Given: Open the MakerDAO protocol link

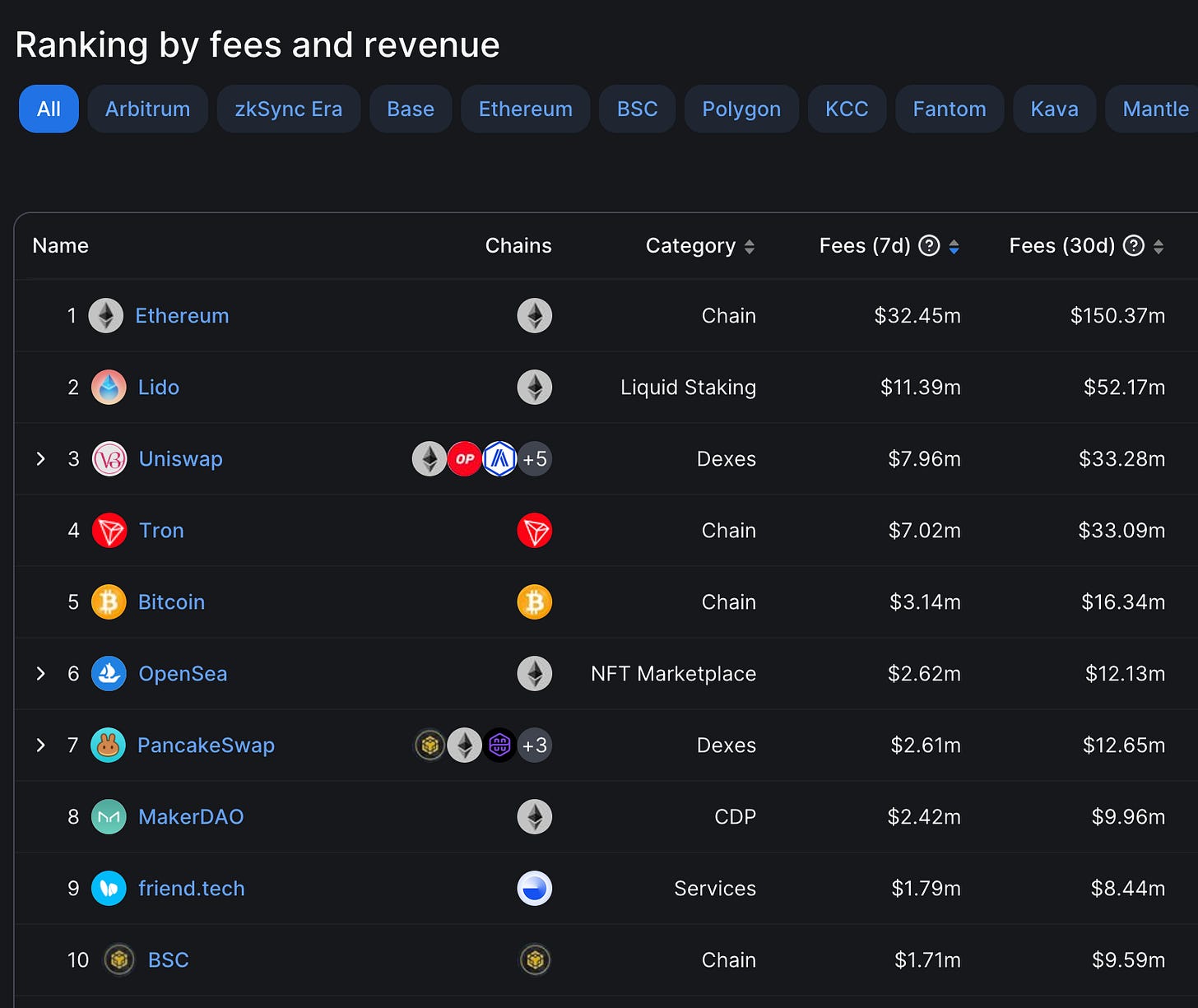Looking at the screenshot, I should pos(191,817).
